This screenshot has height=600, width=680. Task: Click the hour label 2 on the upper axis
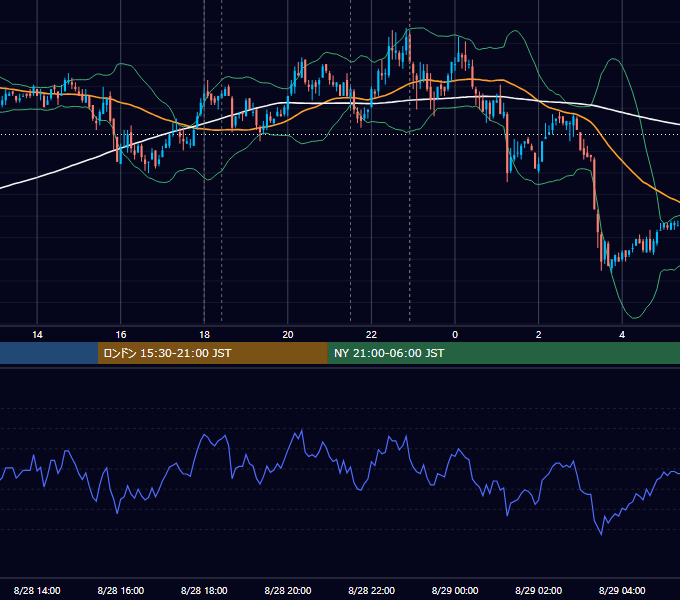(538, 335)
